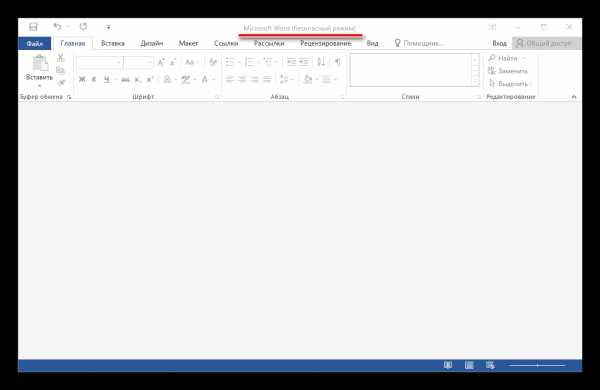Click the zoom slider in status bar
This screenshot has height=390, width=600.
coord(537,366)
